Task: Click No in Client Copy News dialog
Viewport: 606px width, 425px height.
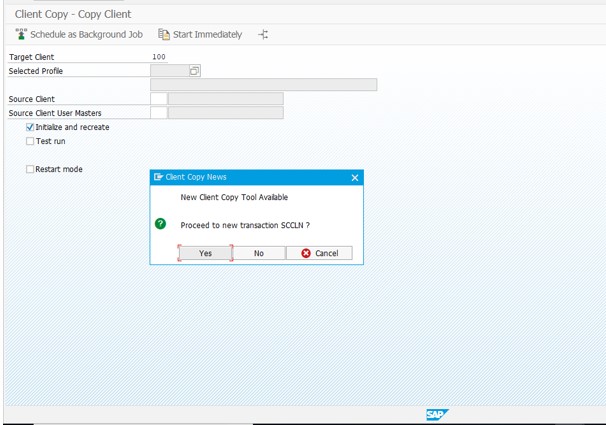Action: [x=259, y=253]
